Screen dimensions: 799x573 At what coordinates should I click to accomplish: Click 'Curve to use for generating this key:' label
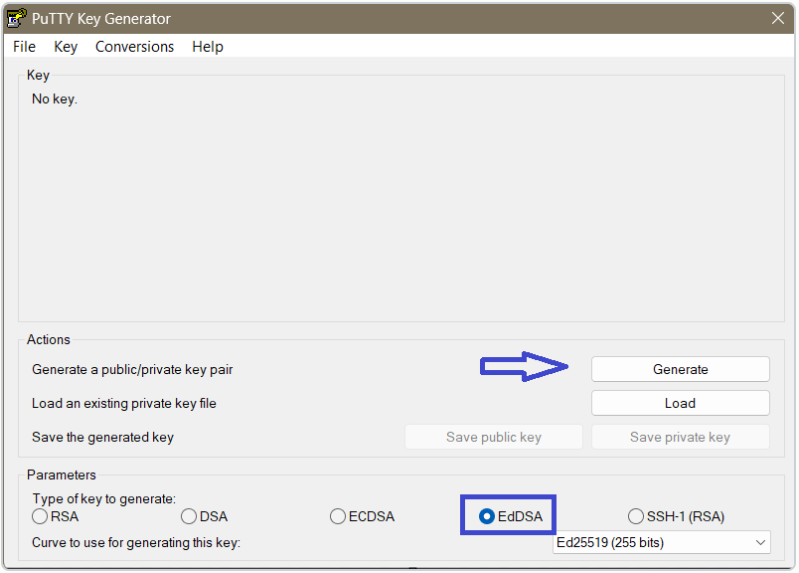click(x=136, y=542)
